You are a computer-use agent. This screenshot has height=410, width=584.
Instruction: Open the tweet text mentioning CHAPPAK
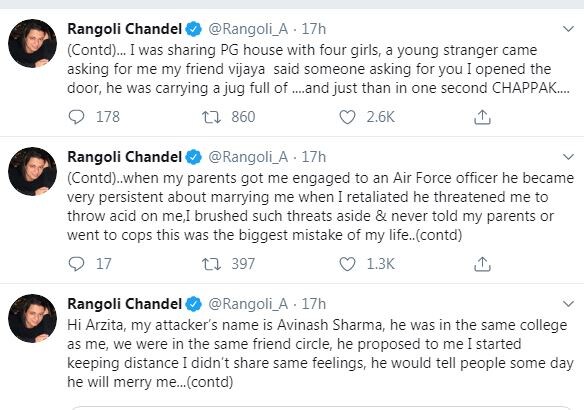318,69
